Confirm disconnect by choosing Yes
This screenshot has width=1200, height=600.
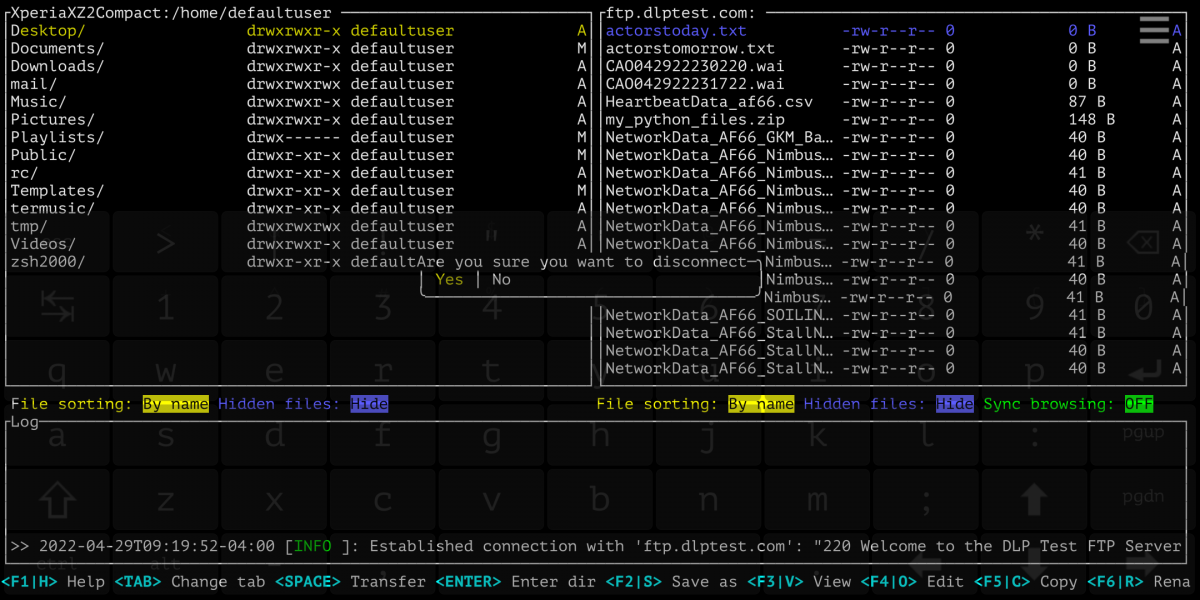pyautogui.click(x=449, y=280)
